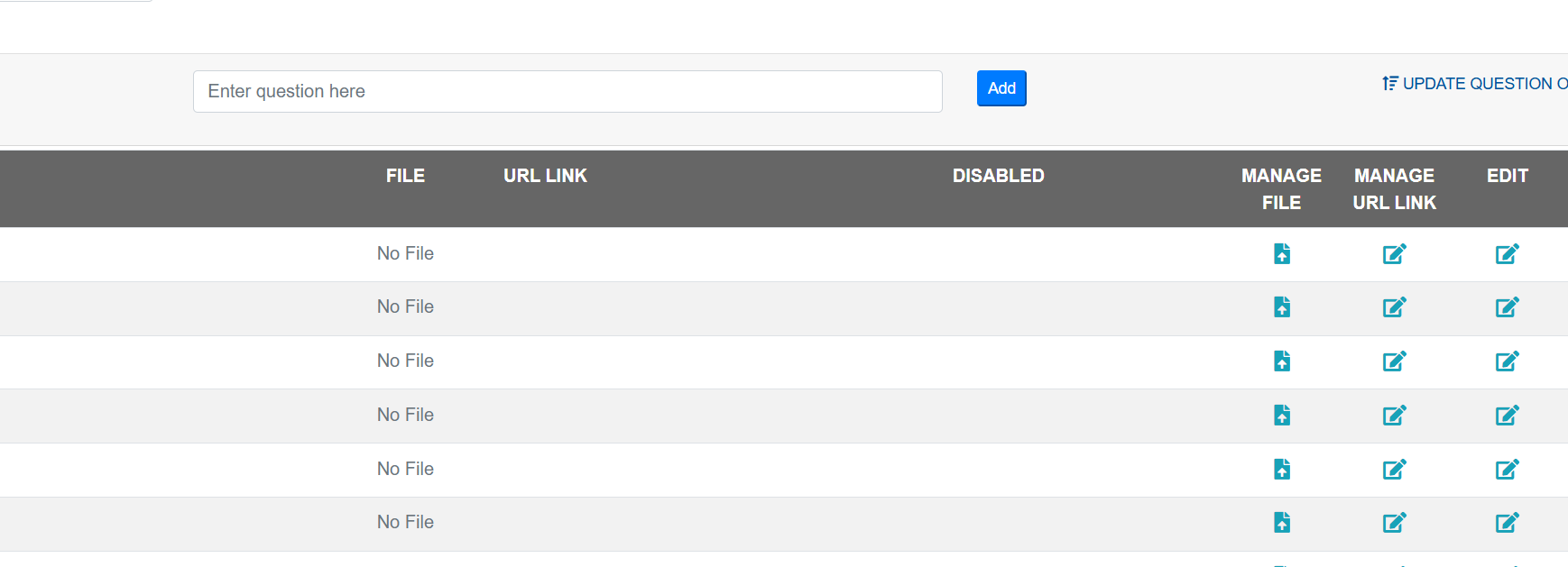The height and width of the screenshot is (567, 1568).
Task: Click inside the Enter question here field
Action: tap(567, 91)
